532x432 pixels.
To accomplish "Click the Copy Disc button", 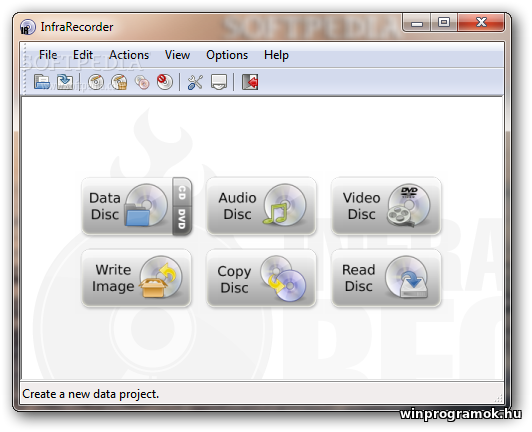I will [261, 278].
